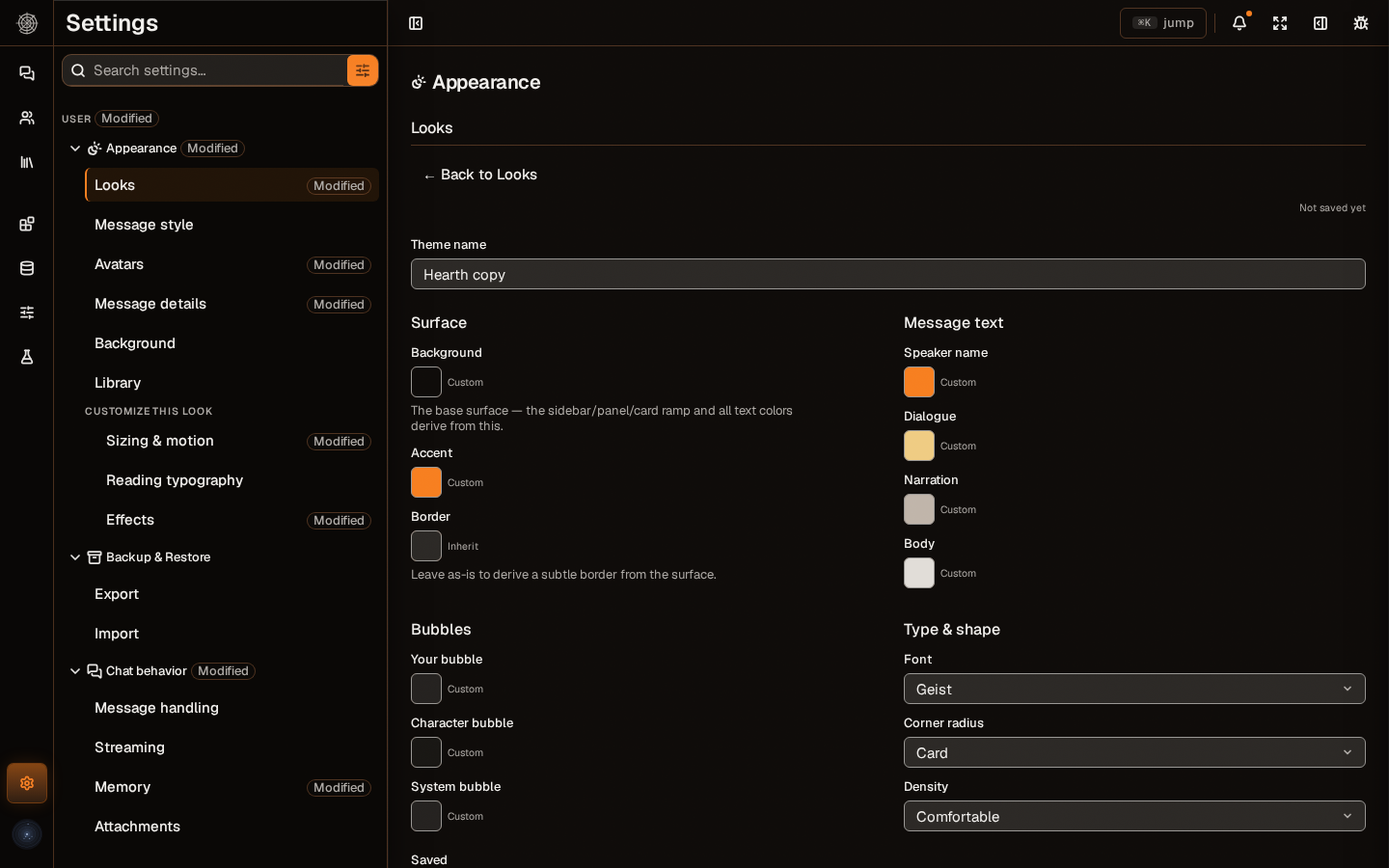
Task: Open the library books icon
Action: coord(27,162)
